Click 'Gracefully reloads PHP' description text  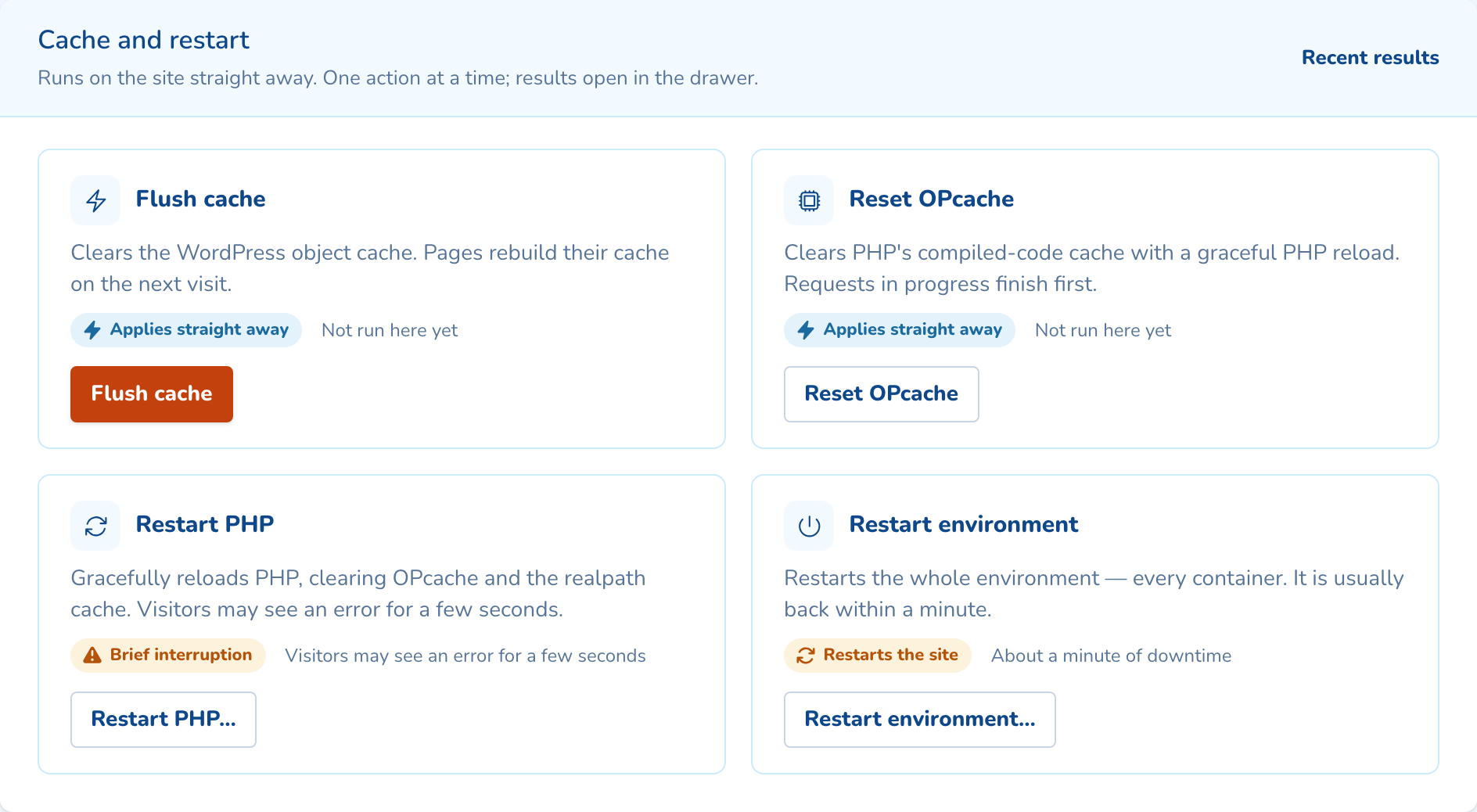click(358, 594)
